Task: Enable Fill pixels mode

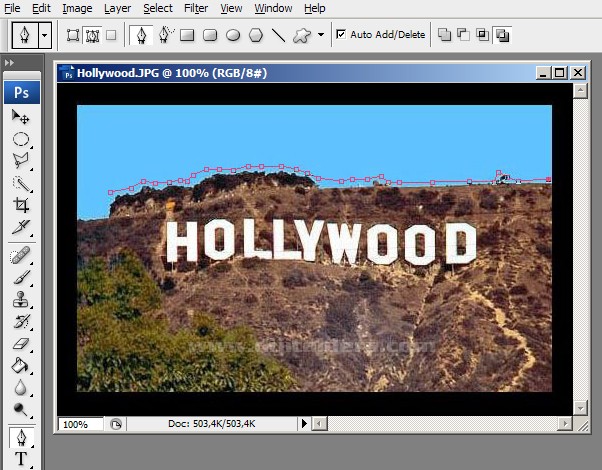Action: pos(111,35)
